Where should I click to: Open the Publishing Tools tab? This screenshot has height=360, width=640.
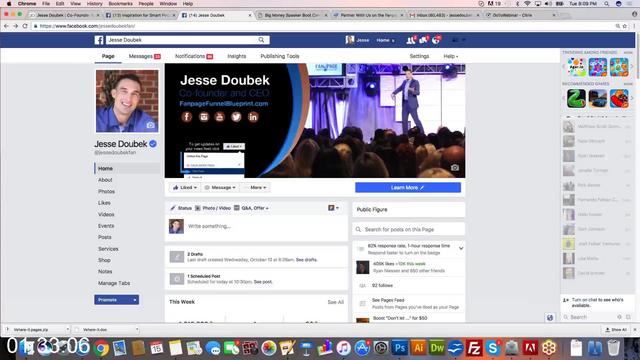click(x=280, y=56)
